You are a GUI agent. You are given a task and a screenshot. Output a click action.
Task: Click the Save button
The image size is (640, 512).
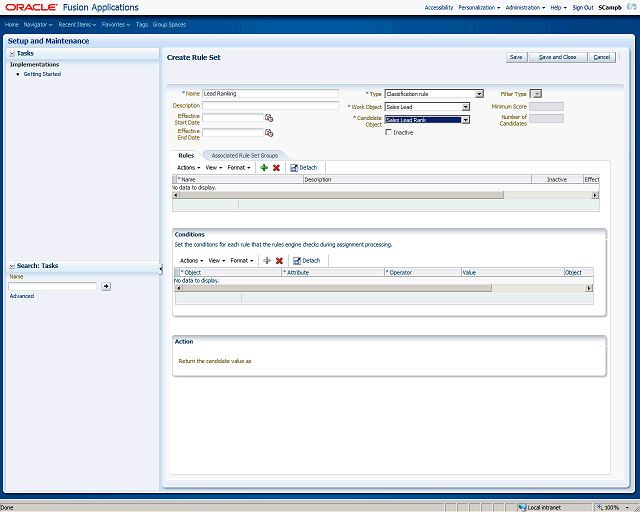[516, 57]
